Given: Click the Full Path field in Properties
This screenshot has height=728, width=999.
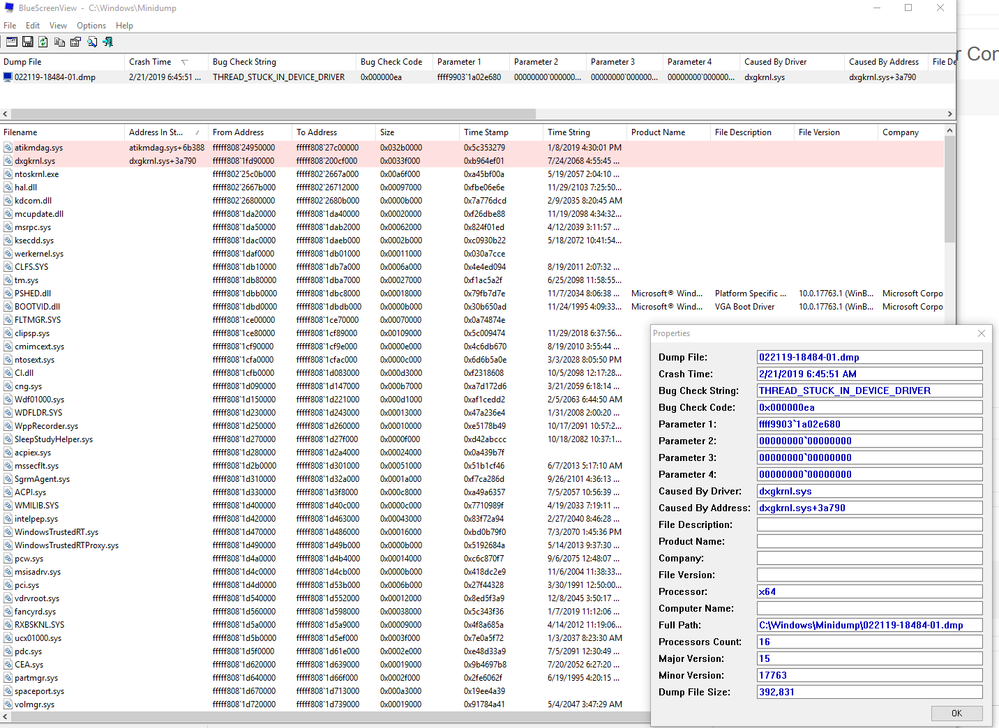Looking at the screenshot, I should pos(870,625).
